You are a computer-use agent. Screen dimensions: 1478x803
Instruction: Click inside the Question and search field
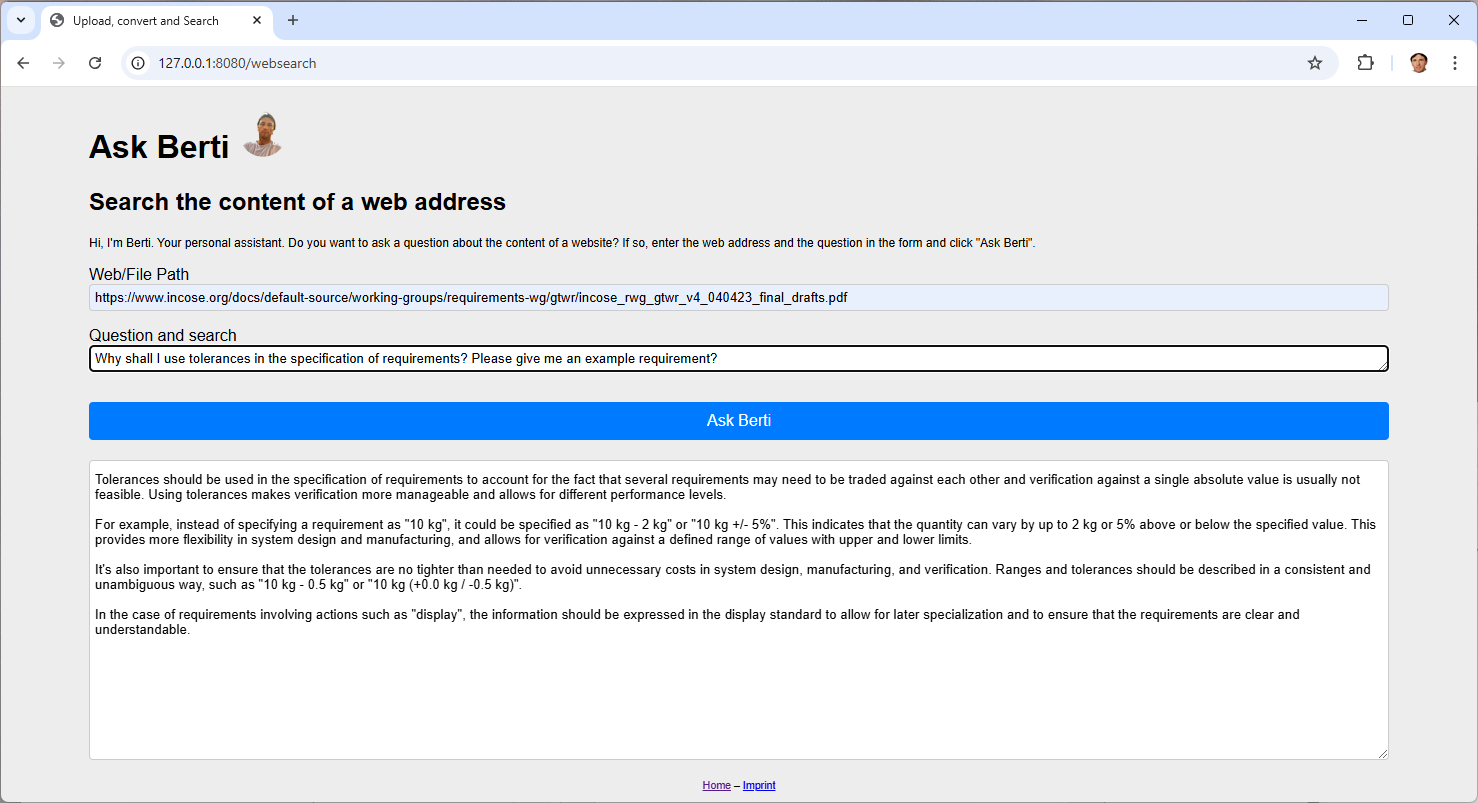738,358
